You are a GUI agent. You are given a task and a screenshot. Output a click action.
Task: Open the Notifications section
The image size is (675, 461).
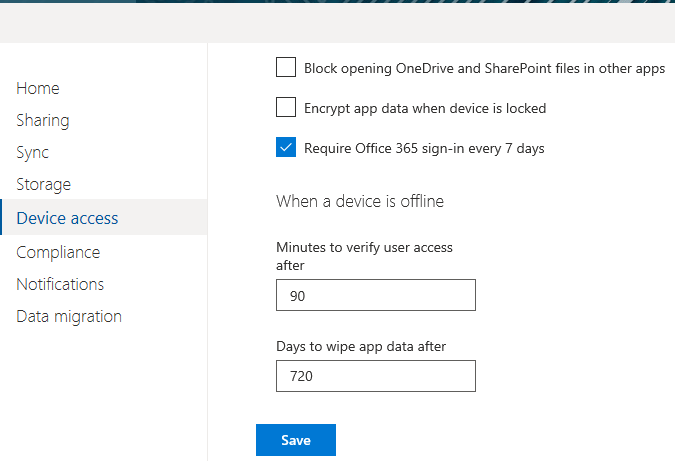pos(60,284)
